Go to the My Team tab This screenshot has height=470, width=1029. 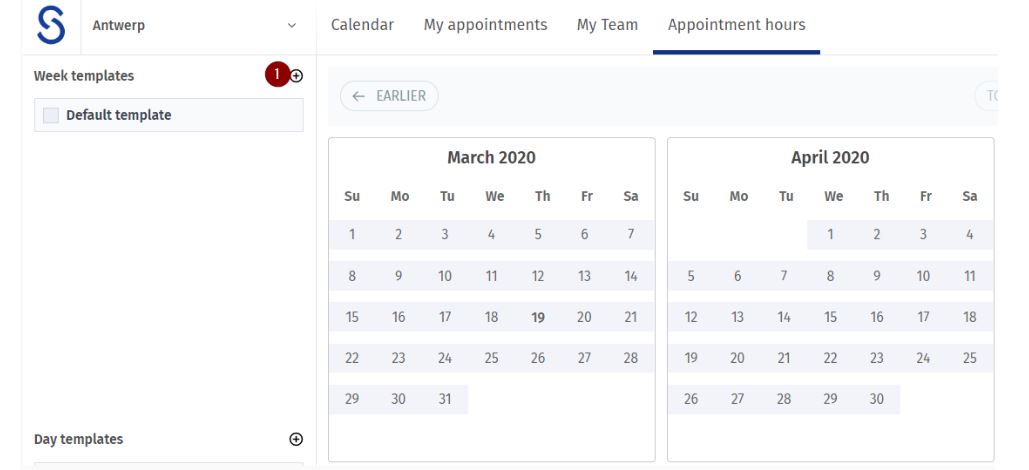pos(607,25)
